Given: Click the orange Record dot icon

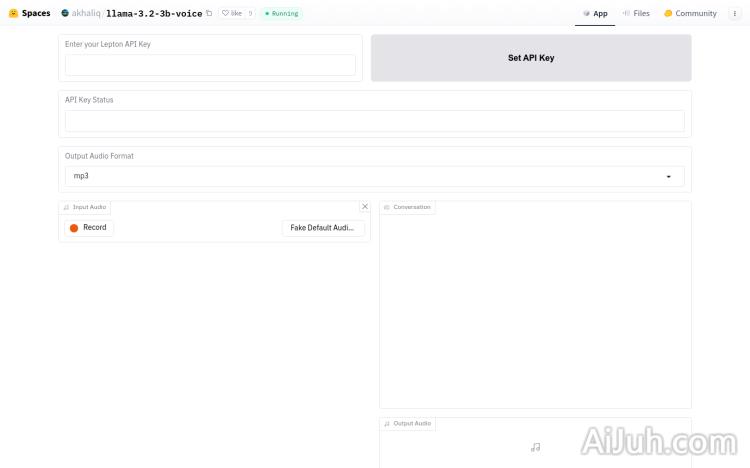Looking at the screenshot, I should coord(74,228).
